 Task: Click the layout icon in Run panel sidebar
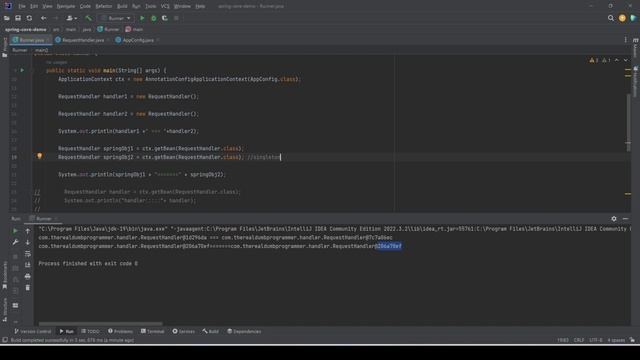(15, 305)
